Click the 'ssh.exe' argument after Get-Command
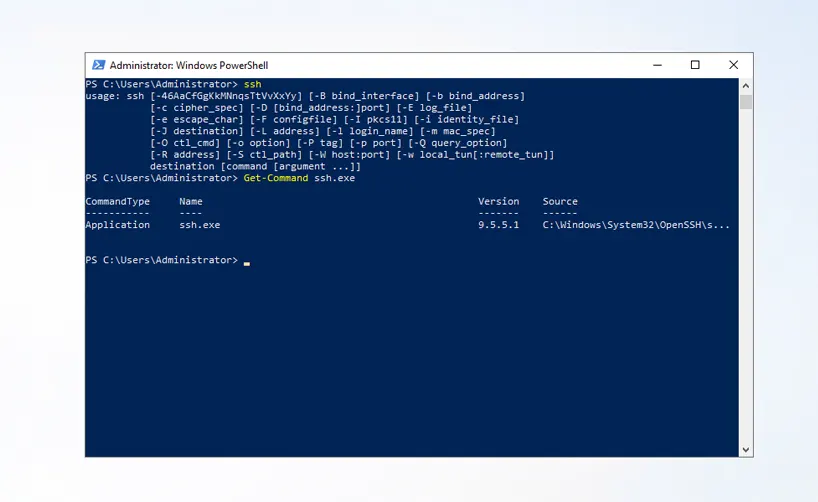Image resolution: width=818 pixels, height=502 pixels. tap(334, 178)
